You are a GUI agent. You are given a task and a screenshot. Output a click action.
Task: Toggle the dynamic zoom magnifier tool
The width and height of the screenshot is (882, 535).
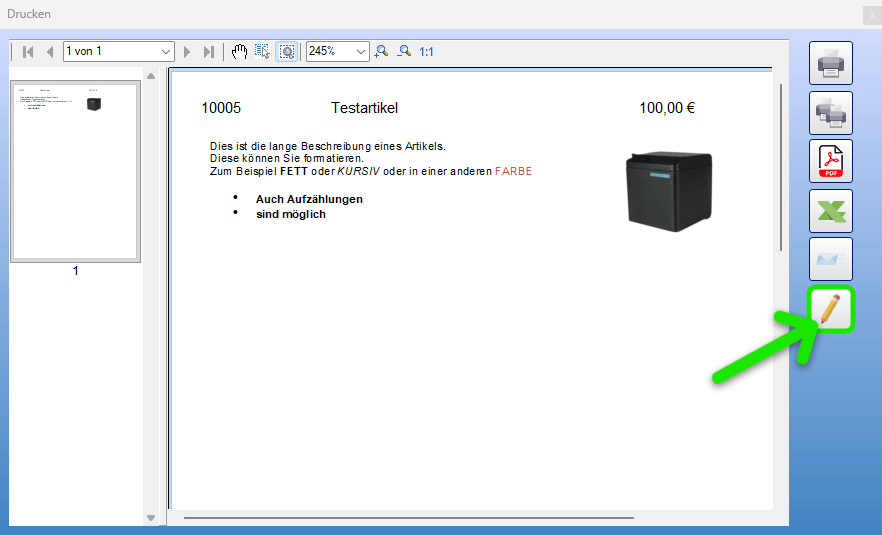click(287, 51)
